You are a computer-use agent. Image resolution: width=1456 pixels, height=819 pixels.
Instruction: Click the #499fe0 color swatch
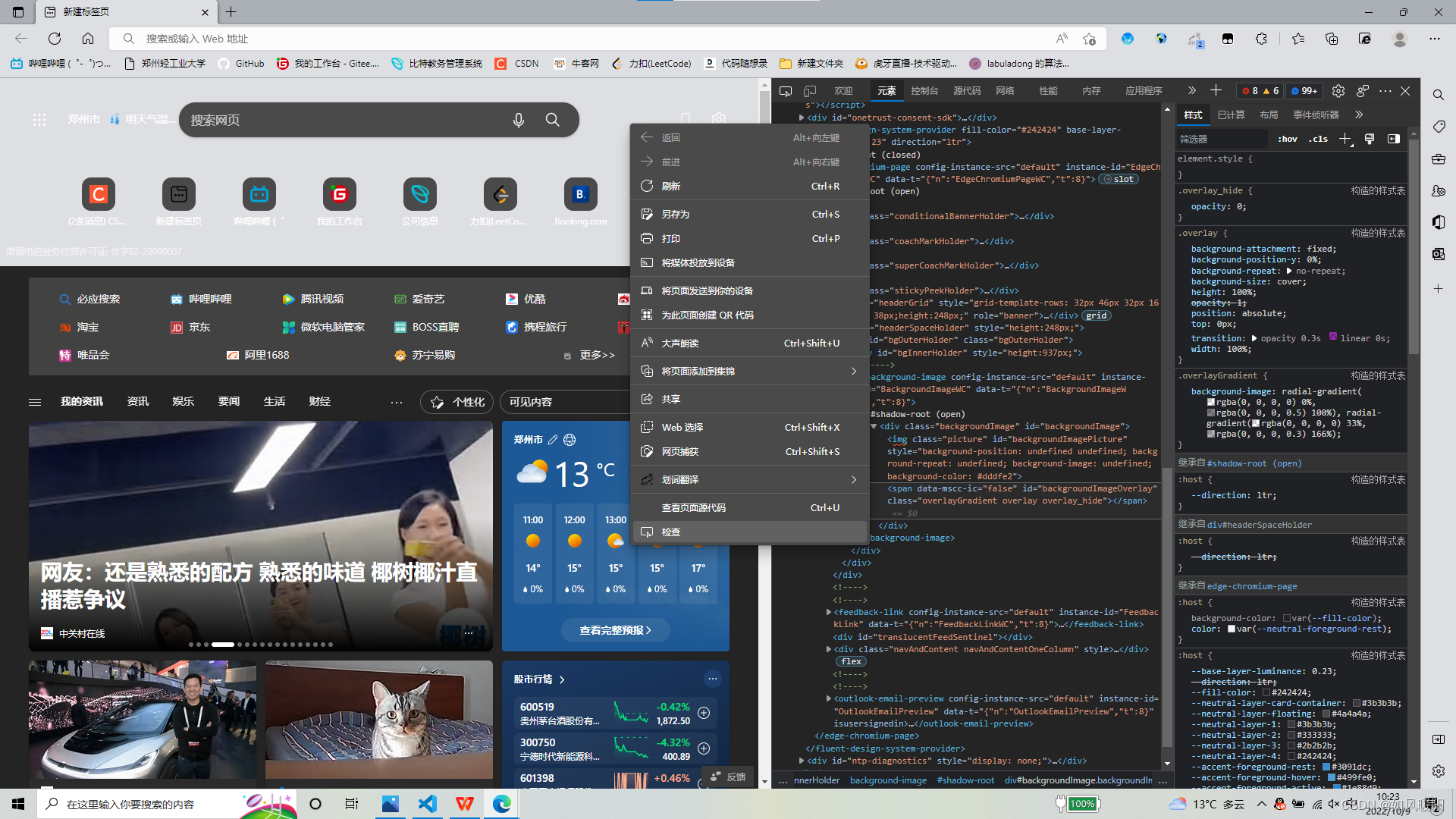1331,777
